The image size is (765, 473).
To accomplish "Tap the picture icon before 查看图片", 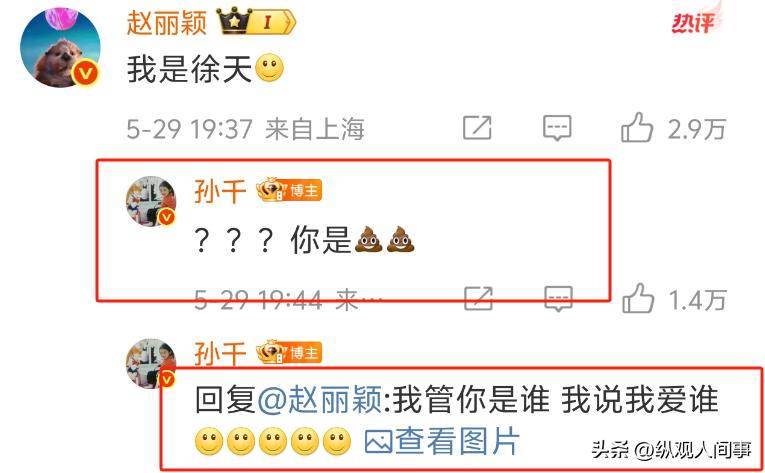I will [379, 442].
